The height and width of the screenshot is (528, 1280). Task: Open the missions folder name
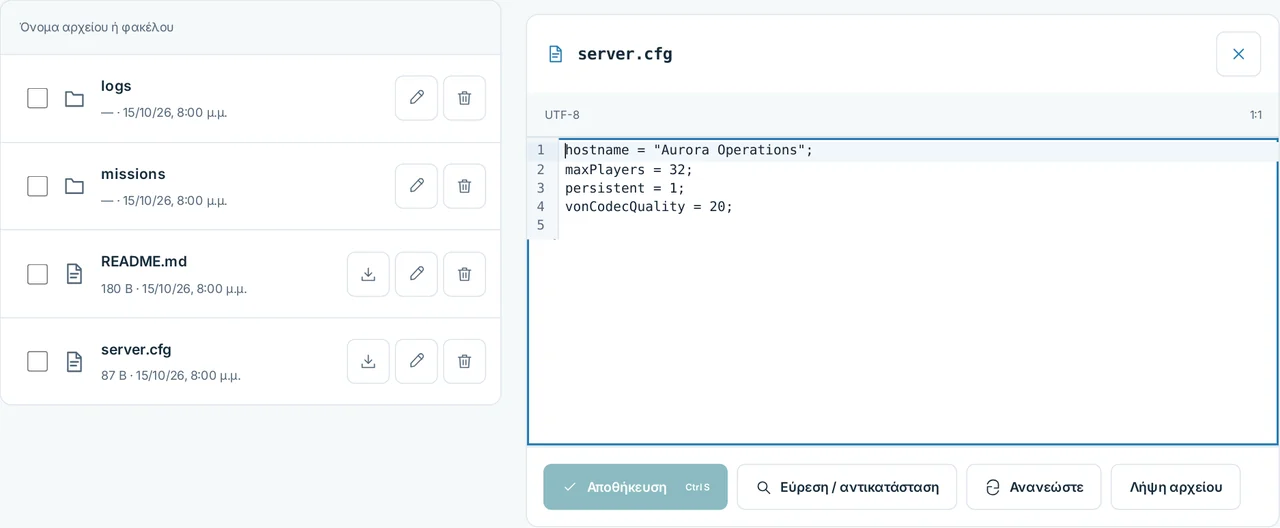click(x=133, y=174)
